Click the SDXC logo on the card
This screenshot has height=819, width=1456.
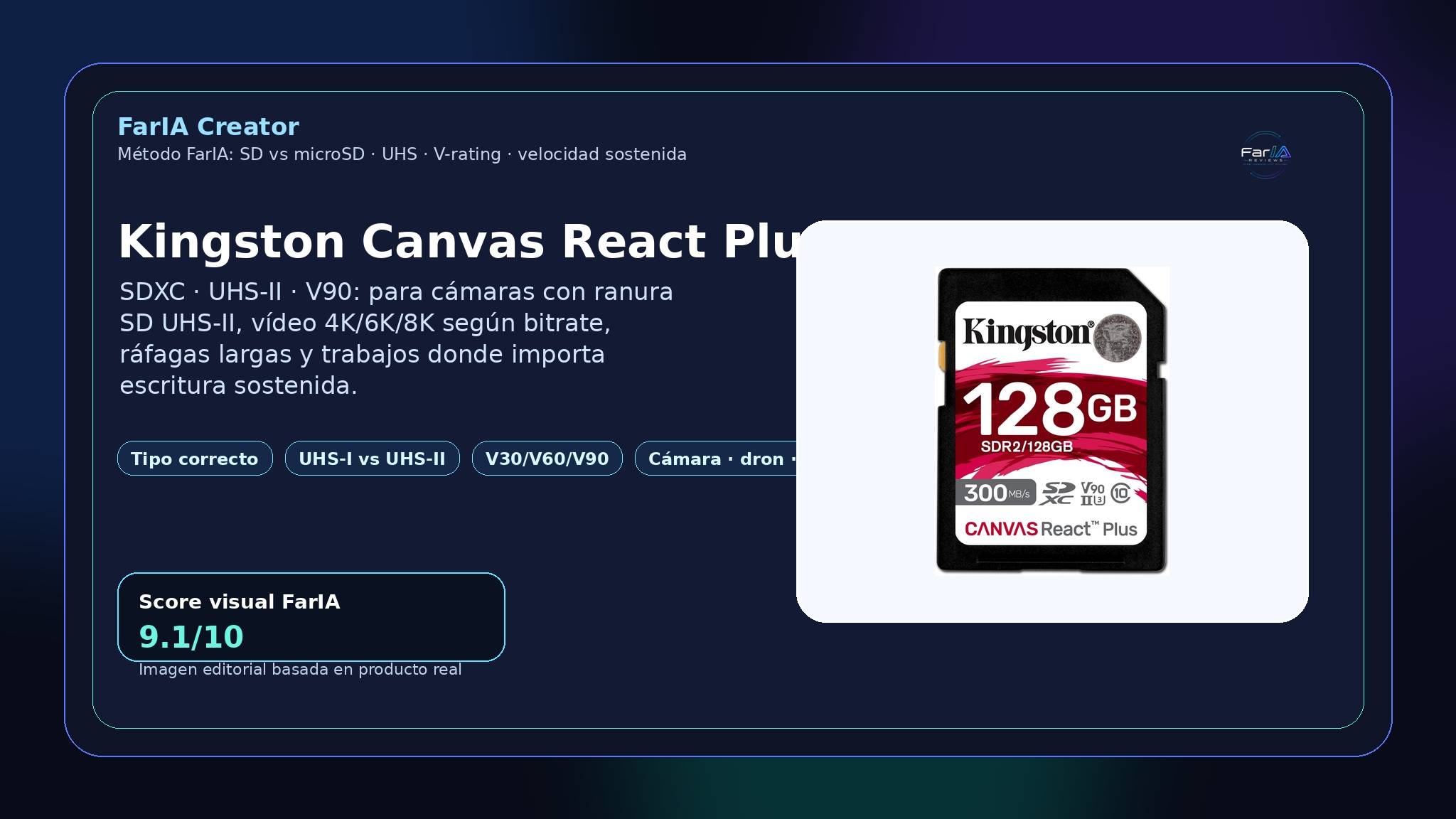coord(1058,493)
